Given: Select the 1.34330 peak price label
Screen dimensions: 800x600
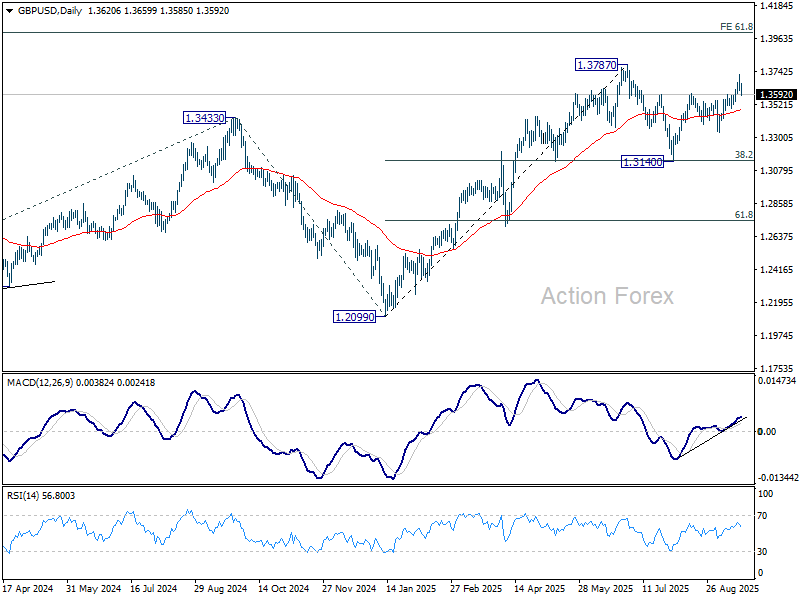Looking at the screenshot, I should click(204, 118).
